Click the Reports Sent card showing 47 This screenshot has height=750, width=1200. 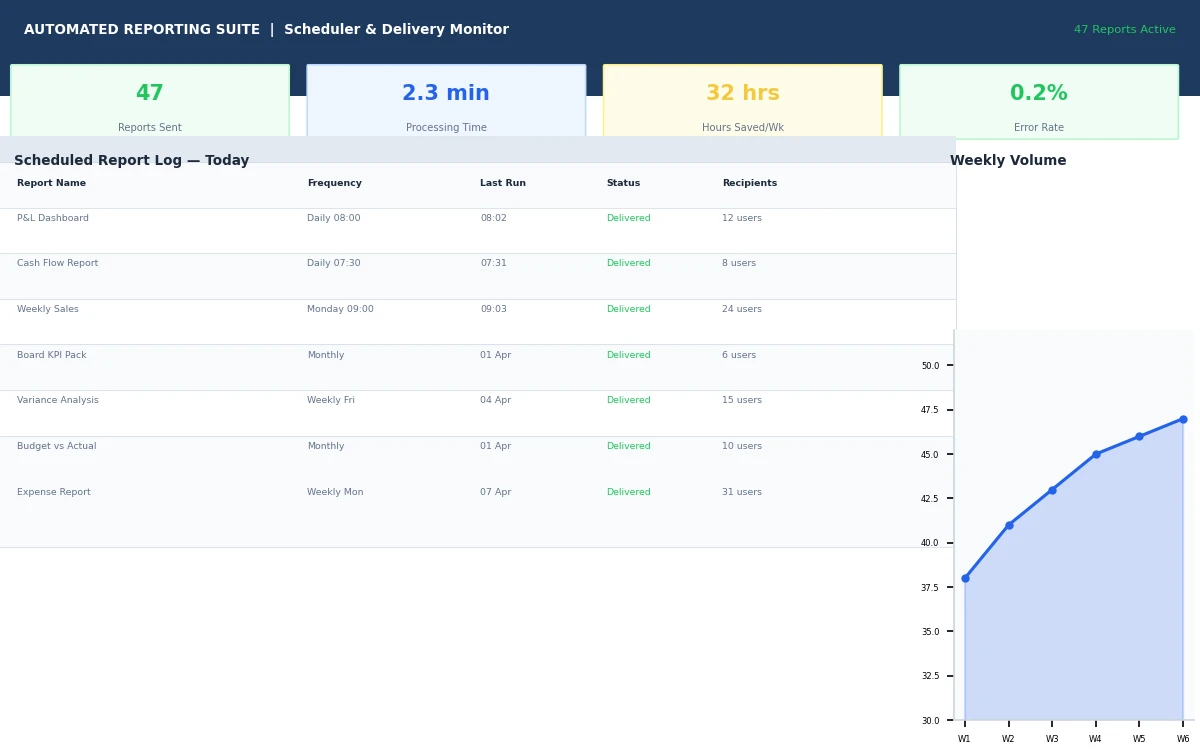[150, 102]
